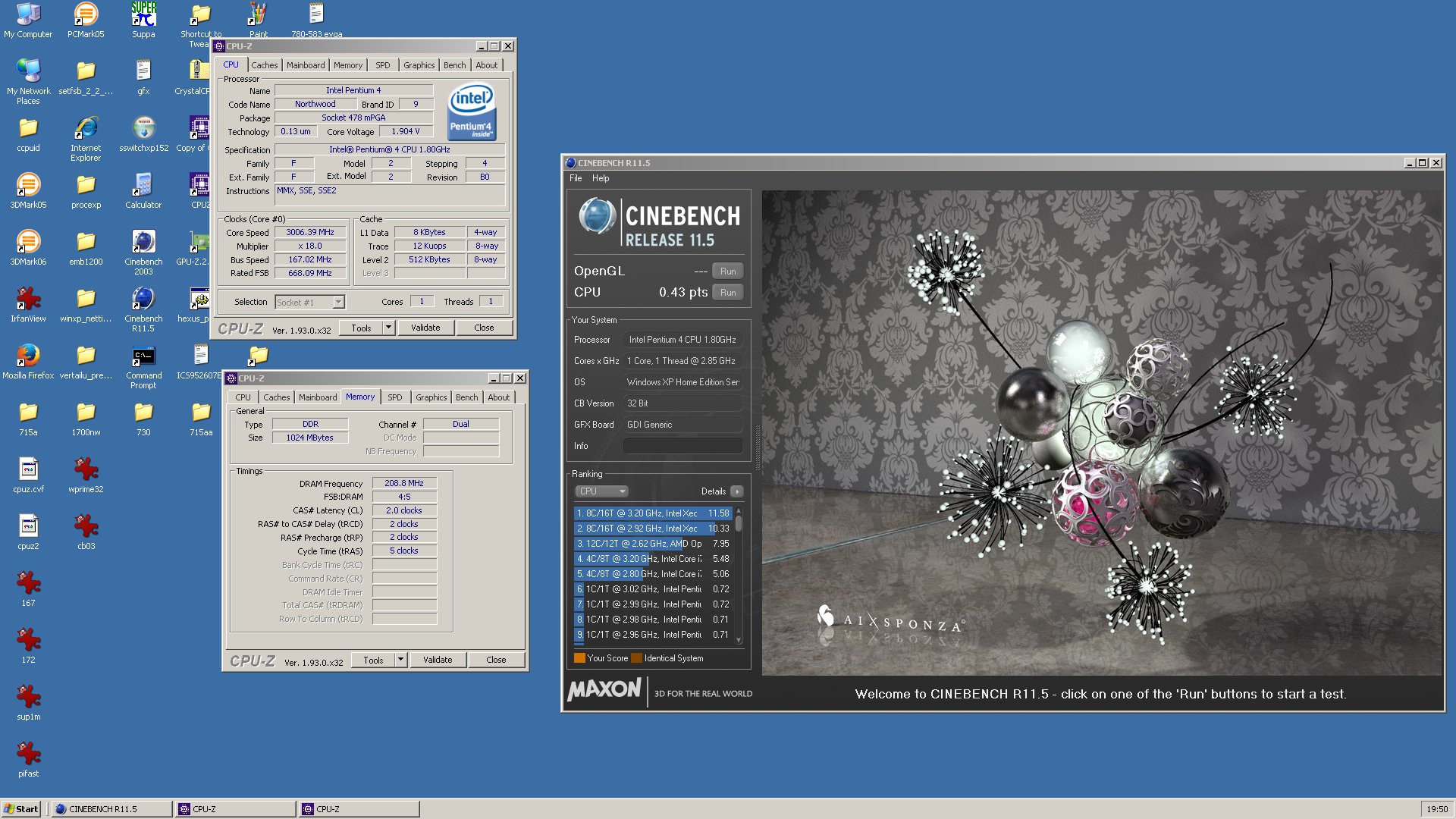Open the procexp folder icon
The image size is (1456, 819).
[86, 191]
